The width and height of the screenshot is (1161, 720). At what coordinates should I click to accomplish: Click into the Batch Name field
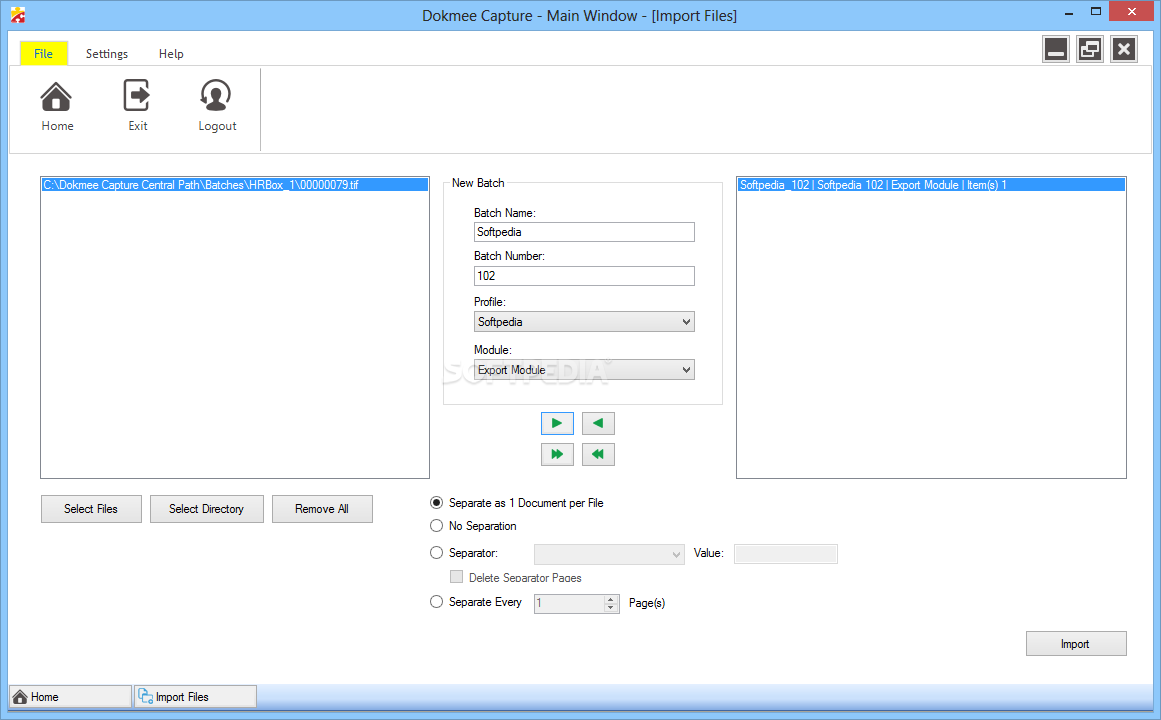click(584, 232)
